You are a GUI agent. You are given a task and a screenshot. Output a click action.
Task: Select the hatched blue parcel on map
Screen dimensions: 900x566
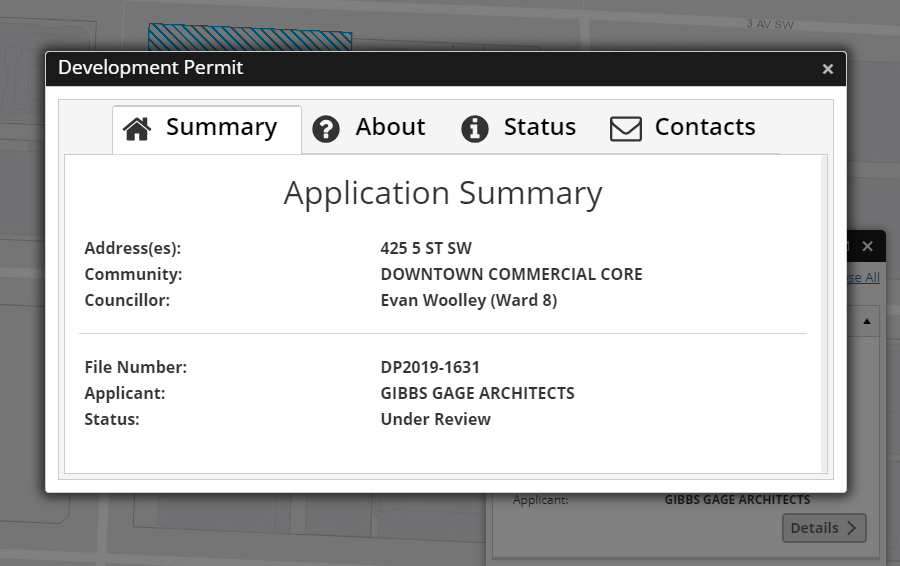249,38
